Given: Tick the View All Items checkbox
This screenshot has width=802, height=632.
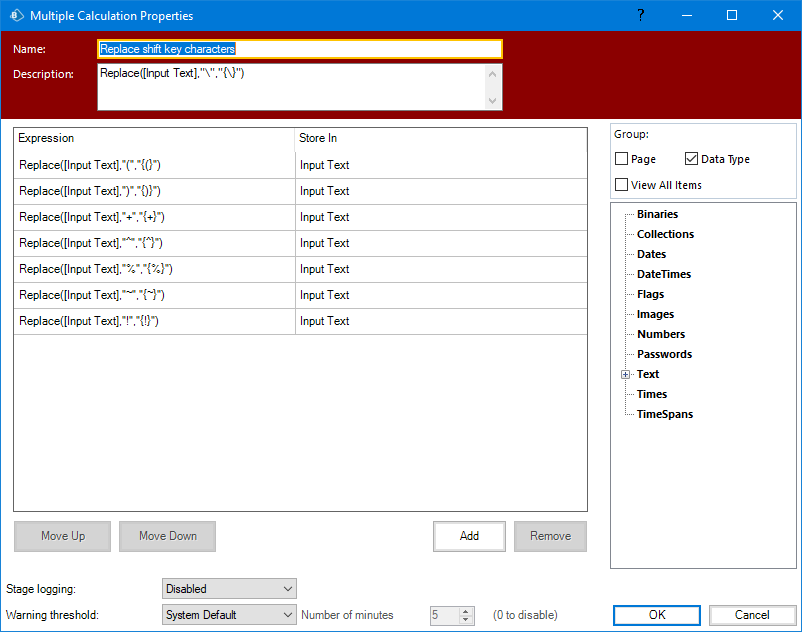Looking at the screenshot, I should point(622,185).
